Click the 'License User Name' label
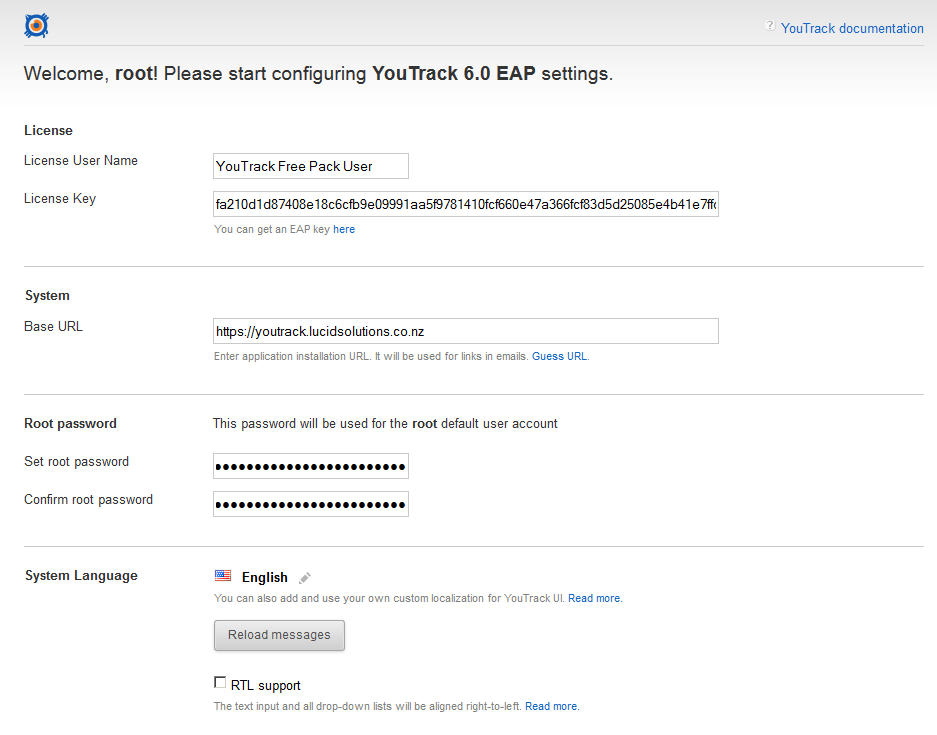Image resolution: width=937 pixels, height=735 pixels. tap(81, 161)
